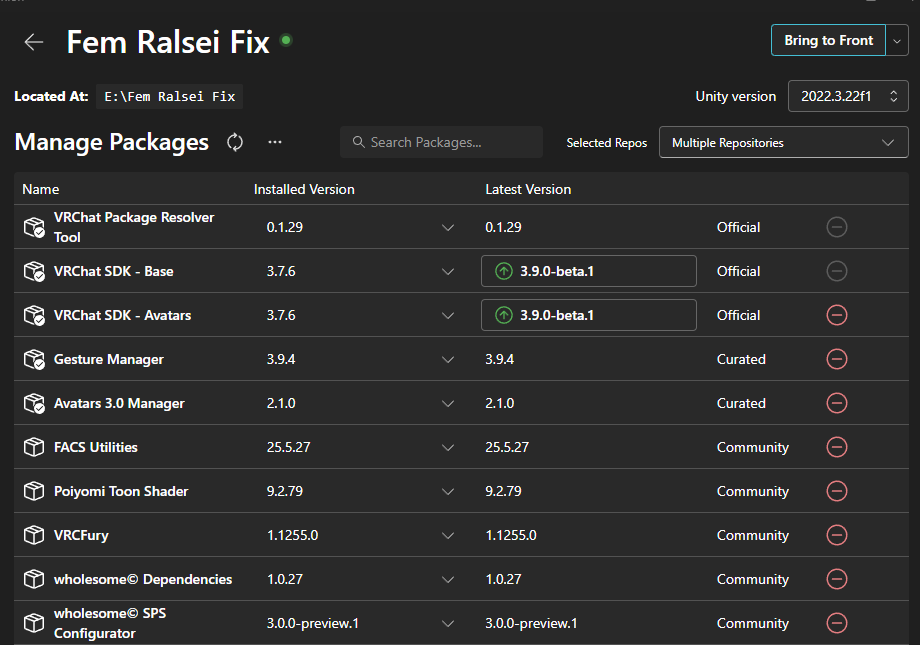Remove the Gesture Manager package

coord(837,359)
